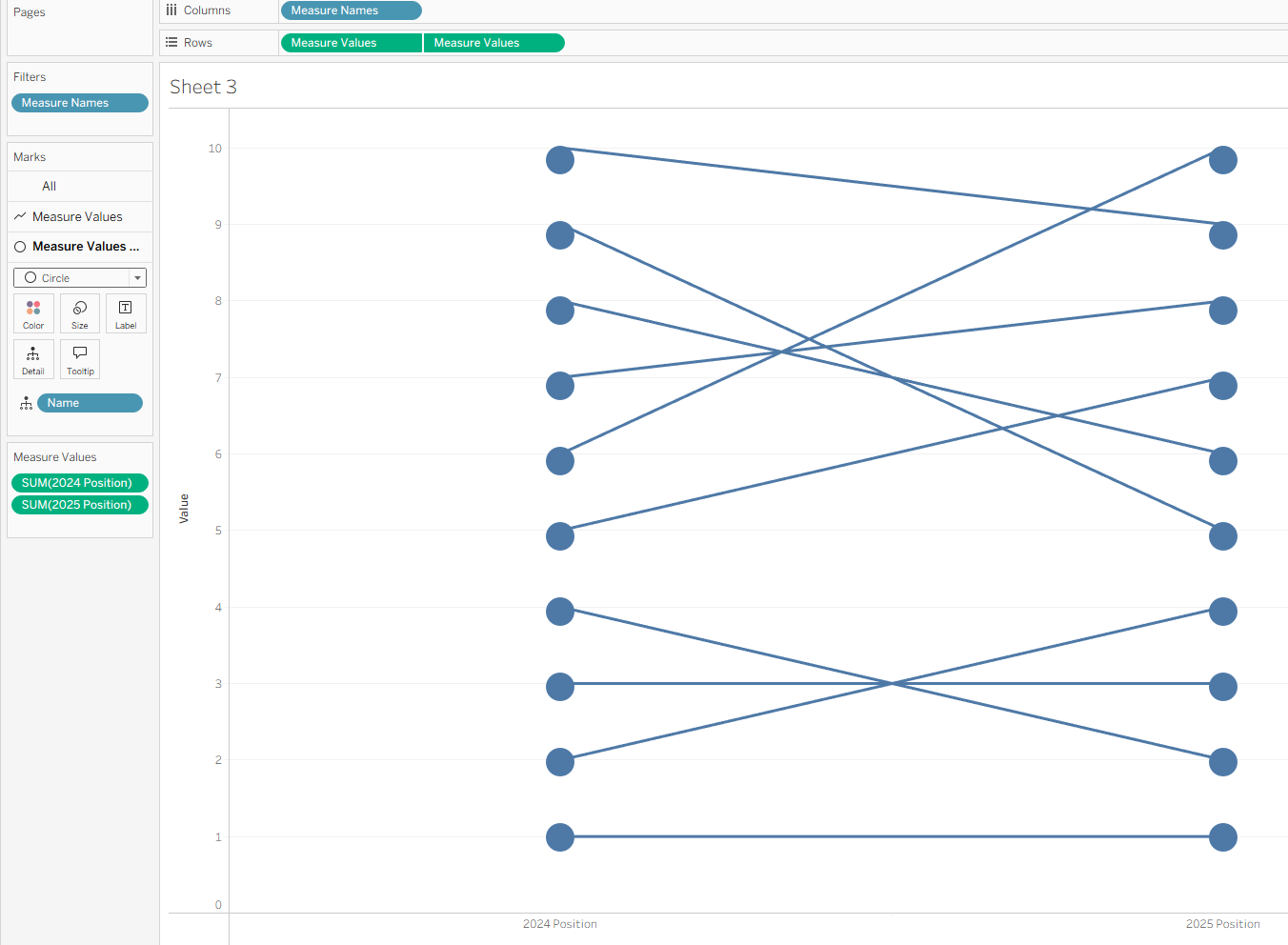Click the 2024 Position circle at value 1
Image resolution: width=1288 pixels, height=945 pixels.
coord(560,837)
